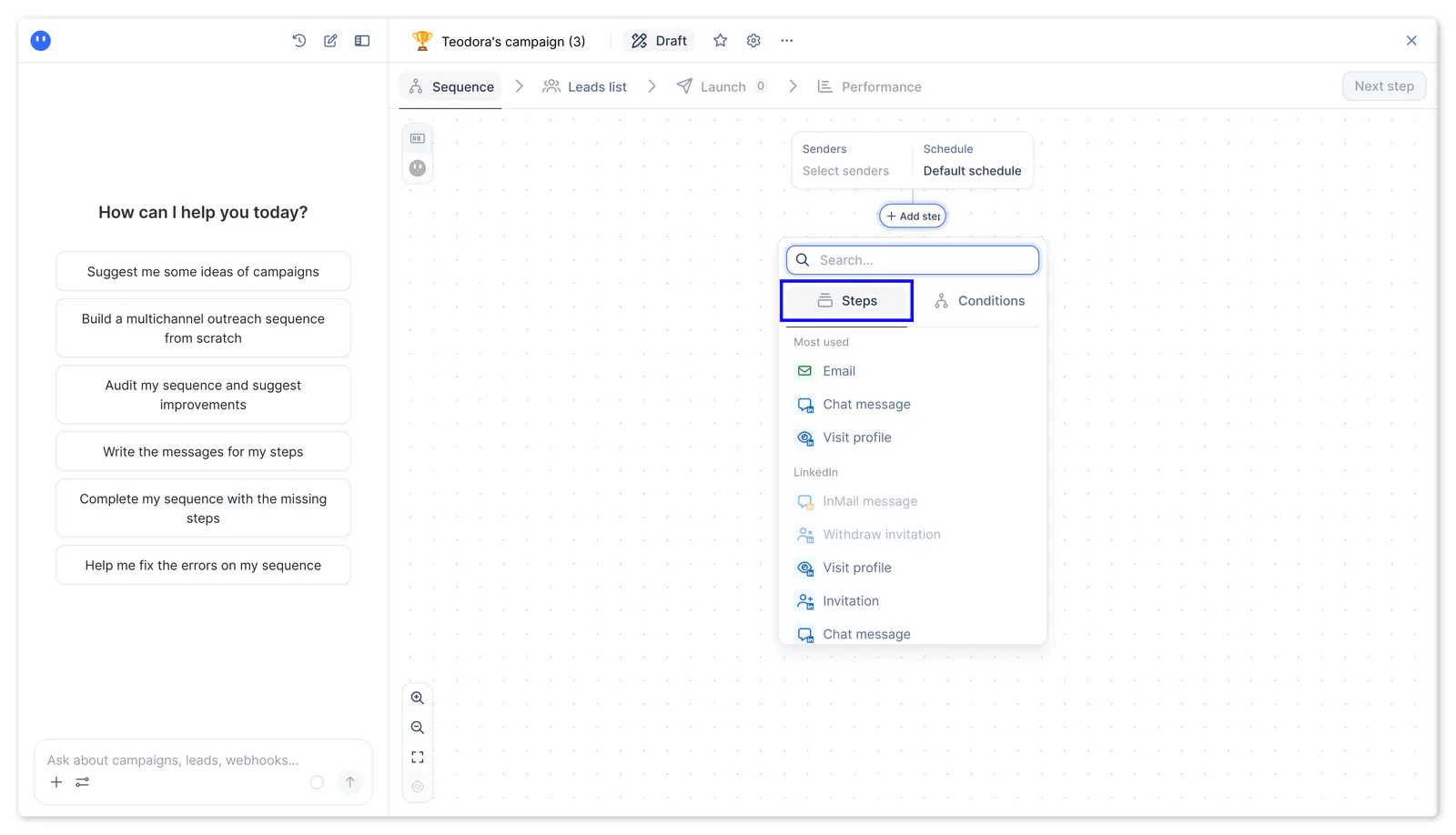This screenshot has width=1456, height=835.
Task: Click Suggest me some ideas of campaigns
Action: click(203, 272)
